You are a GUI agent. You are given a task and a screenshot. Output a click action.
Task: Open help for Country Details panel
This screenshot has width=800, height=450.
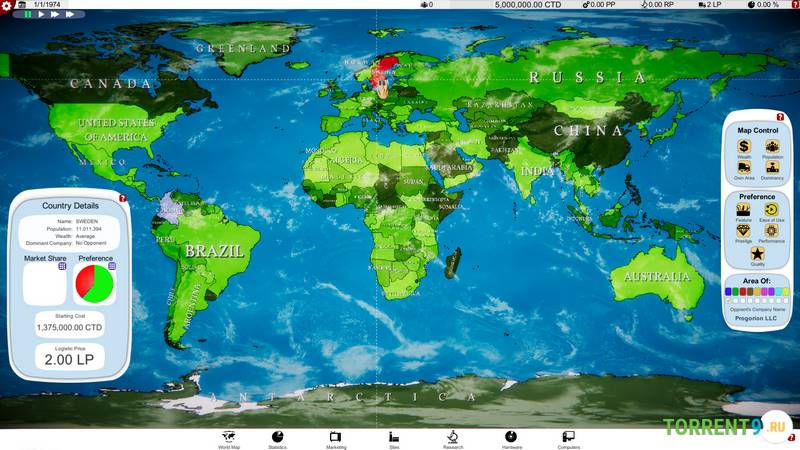click(x=123, y=198)
